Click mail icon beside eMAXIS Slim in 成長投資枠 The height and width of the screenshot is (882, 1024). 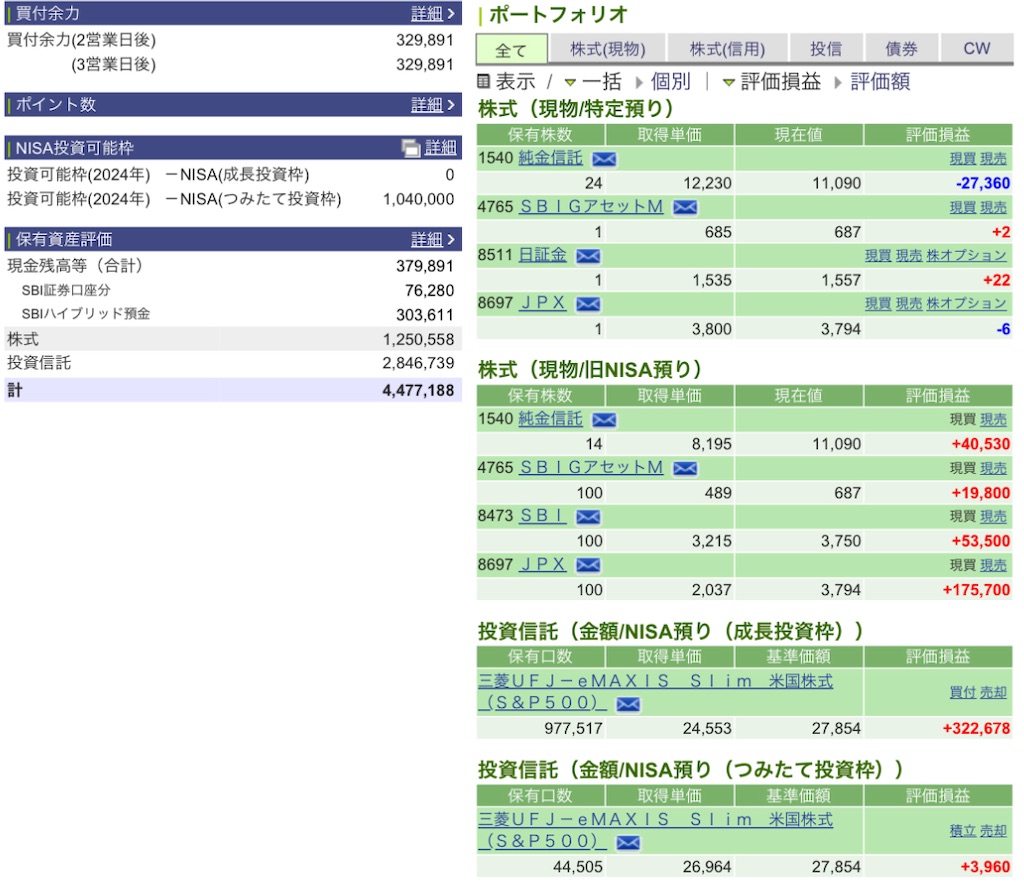pos(628,704)
